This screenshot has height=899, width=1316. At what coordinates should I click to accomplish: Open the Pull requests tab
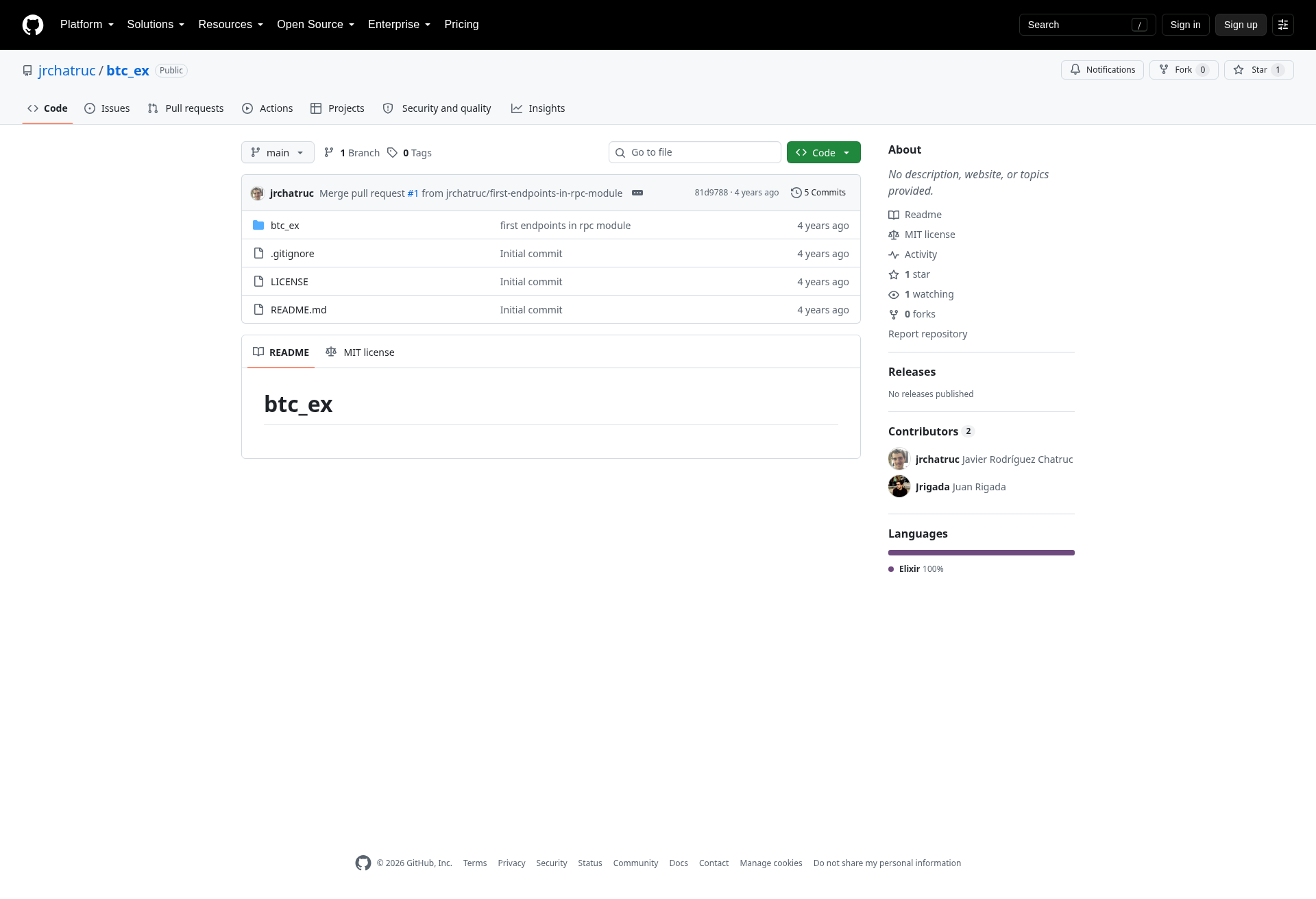coord(186,108)
